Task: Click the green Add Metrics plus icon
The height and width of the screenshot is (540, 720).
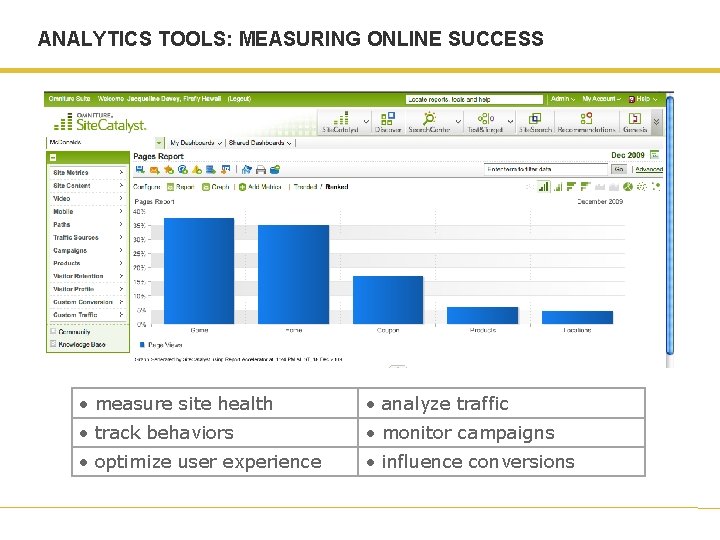Action: pos(242,187)
